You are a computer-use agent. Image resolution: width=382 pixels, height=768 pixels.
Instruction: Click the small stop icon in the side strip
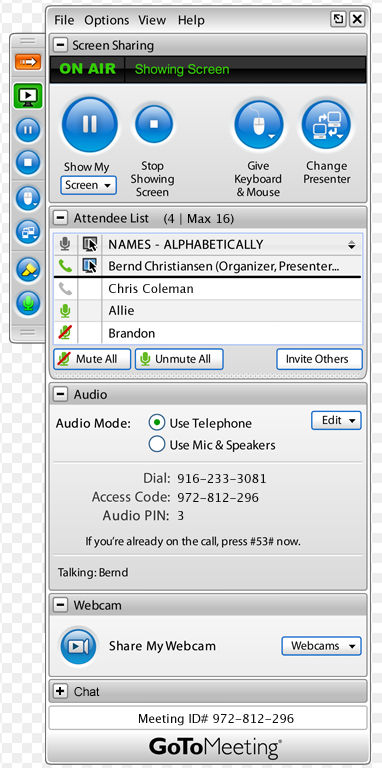(x=28, y=162)
